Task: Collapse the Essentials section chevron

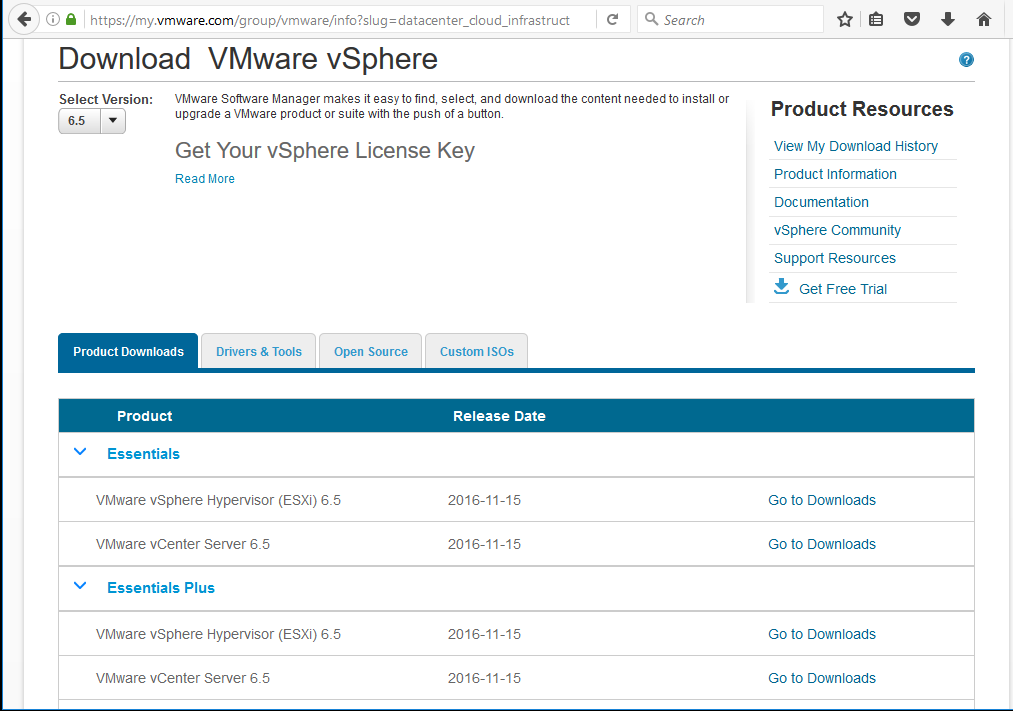Action: point(80,452)
